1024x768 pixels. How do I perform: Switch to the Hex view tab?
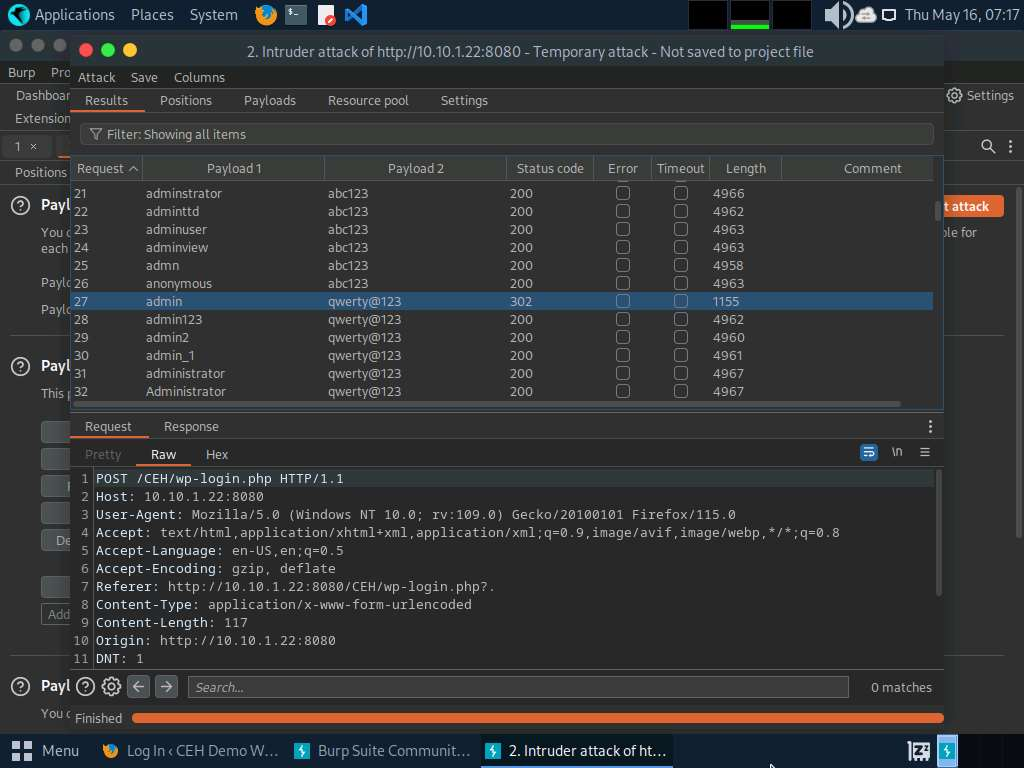pyautogui.click(x=217, y=455)
